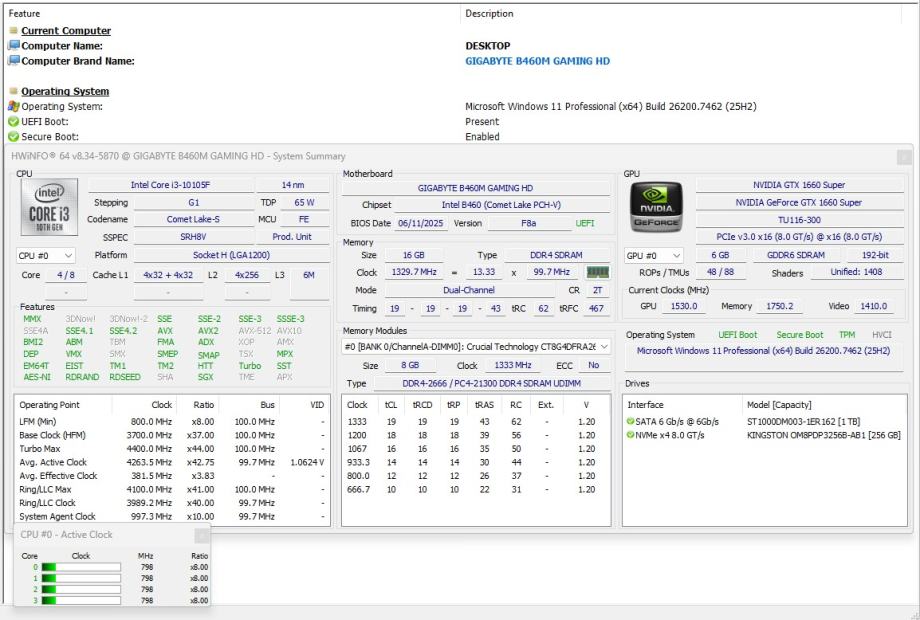
Task: Click the monitor icon next to Computer Name
Action: pyautogui.click(x=13, y=46)
